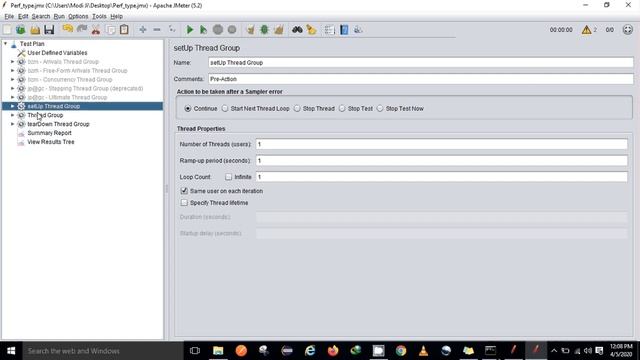Click Start no pauses icon

pyautogui.click(x=203, y=29)
